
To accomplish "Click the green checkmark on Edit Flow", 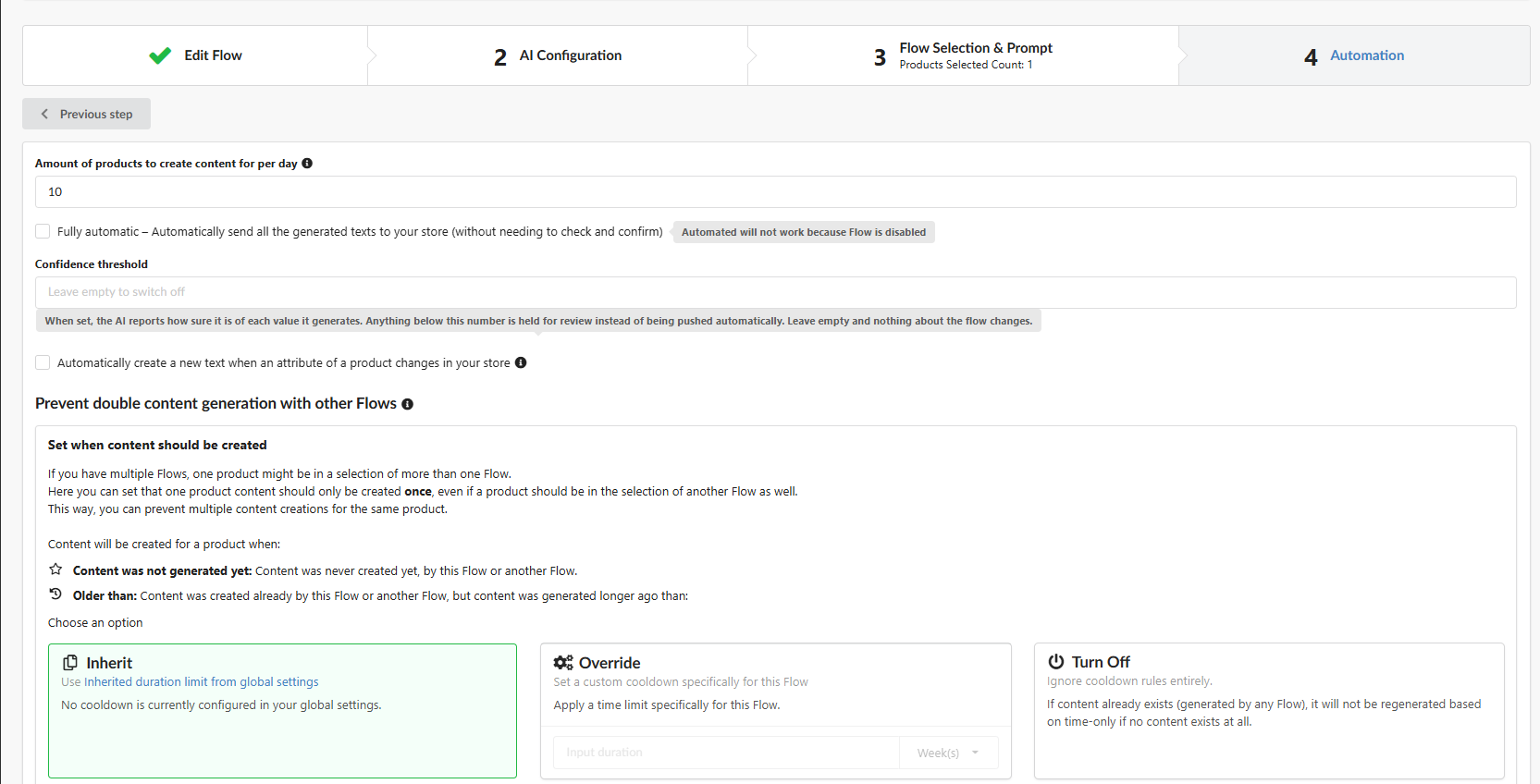I will (x=160, y=55).
